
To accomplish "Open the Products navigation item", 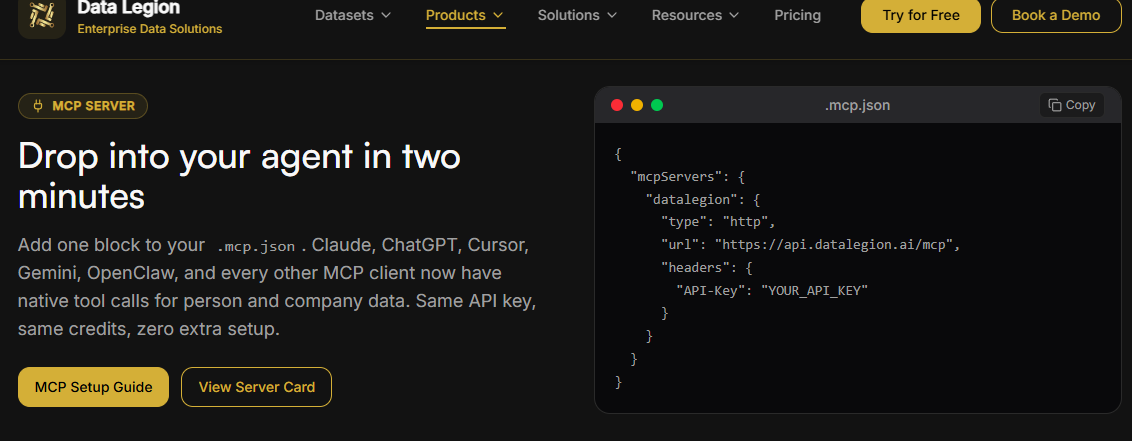I will (465, 15).
